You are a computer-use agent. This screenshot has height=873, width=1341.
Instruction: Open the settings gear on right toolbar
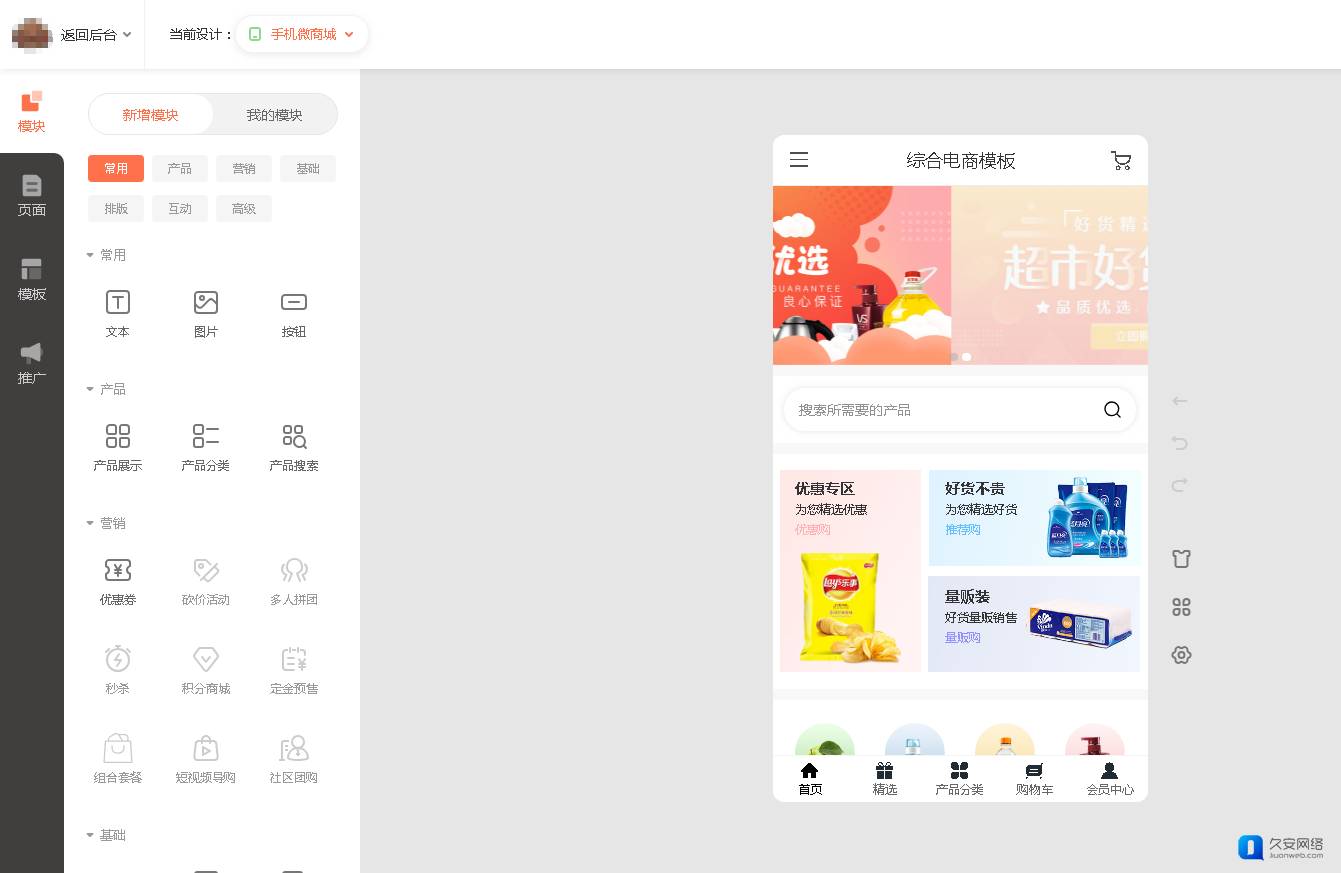tap(1181, 655)
